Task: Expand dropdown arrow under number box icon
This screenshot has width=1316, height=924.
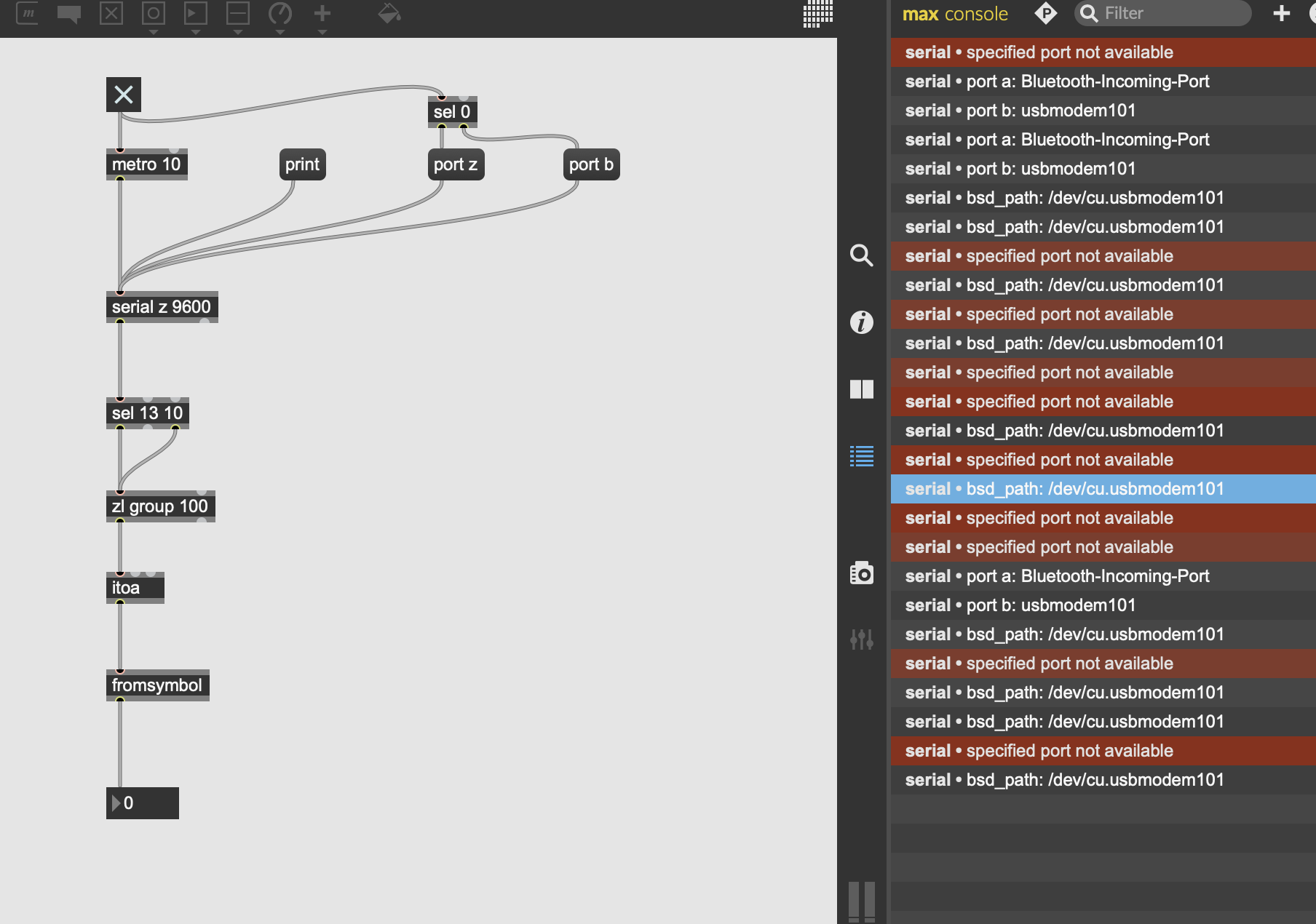Action: 196,32
